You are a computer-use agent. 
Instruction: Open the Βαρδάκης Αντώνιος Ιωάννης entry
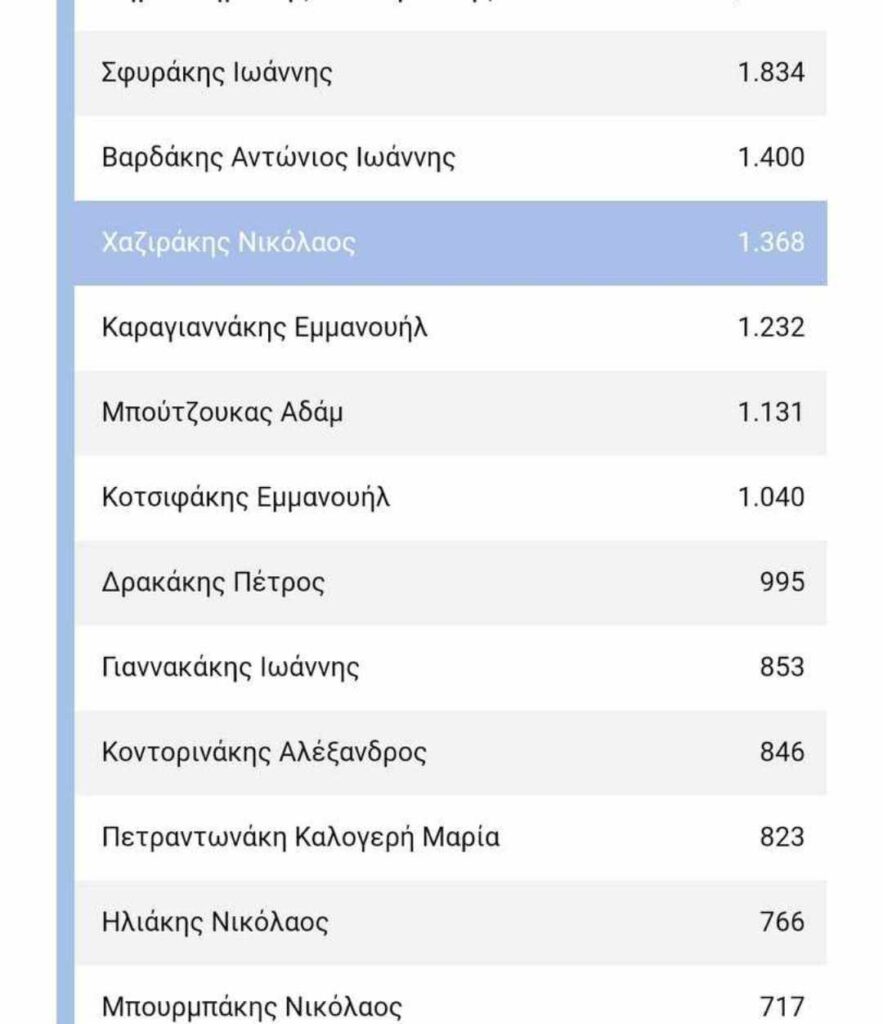[x=278, y=158]
